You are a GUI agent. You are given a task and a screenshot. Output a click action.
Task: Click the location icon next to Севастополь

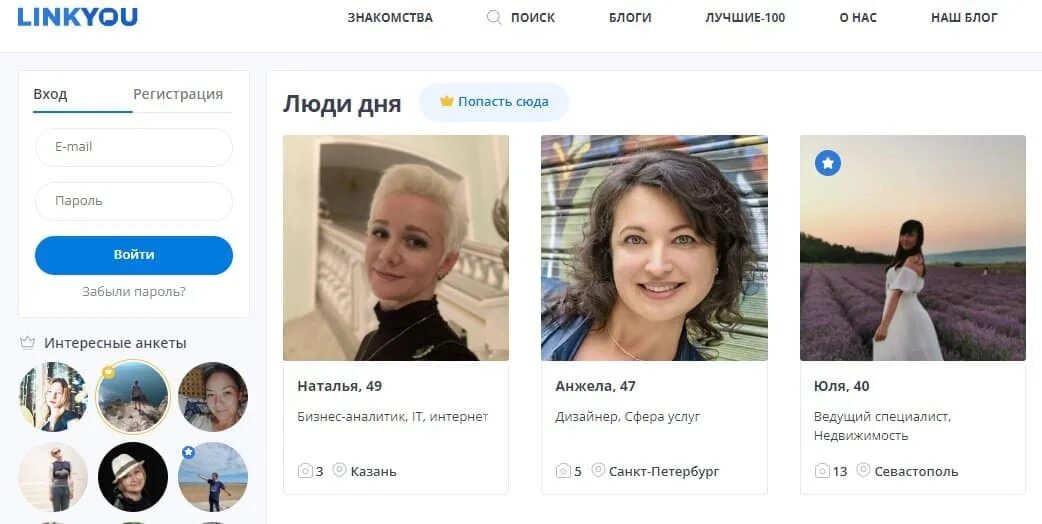[x=863, y=470]
